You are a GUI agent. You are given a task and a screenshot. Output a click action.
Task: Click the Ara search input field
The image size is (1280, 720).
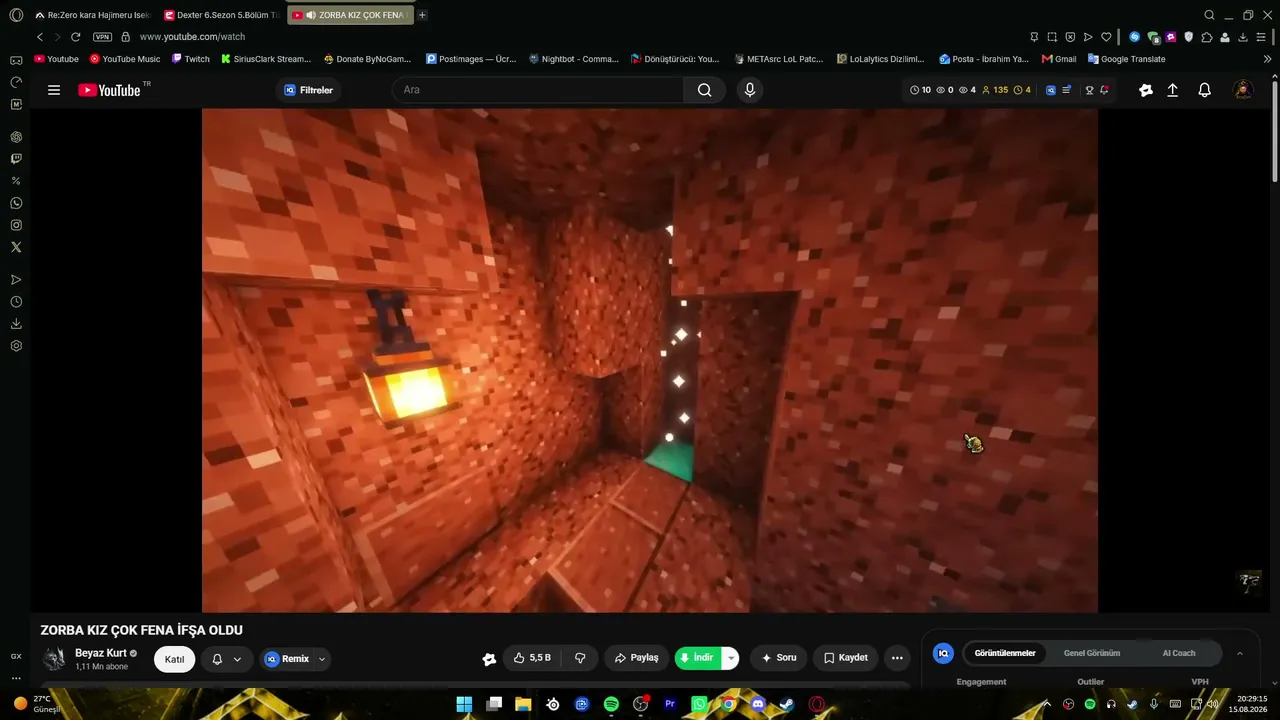[538, 90]
